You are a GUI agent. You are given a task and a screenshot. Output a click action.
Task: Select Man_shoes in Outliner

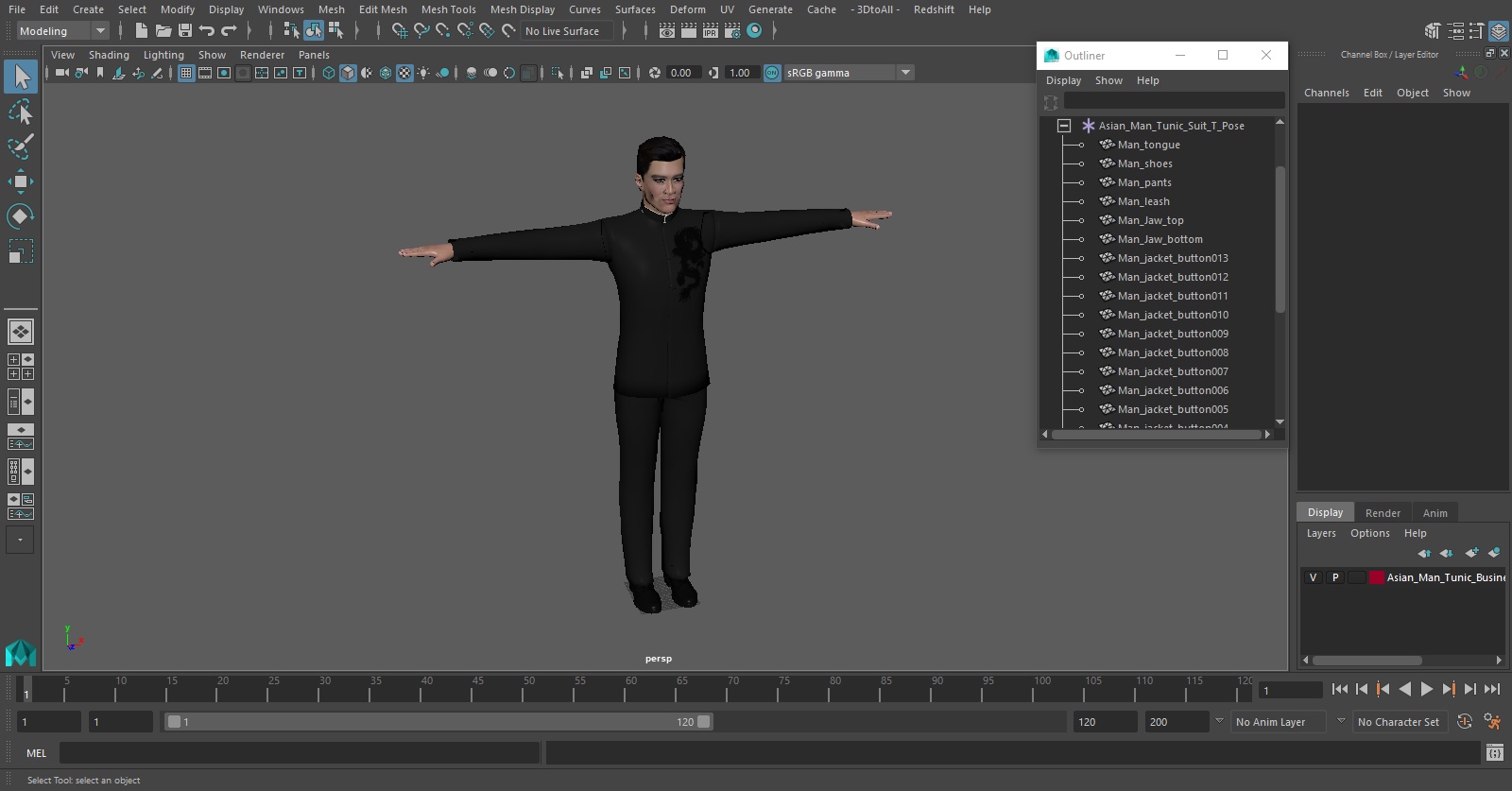pos(1144,163)
